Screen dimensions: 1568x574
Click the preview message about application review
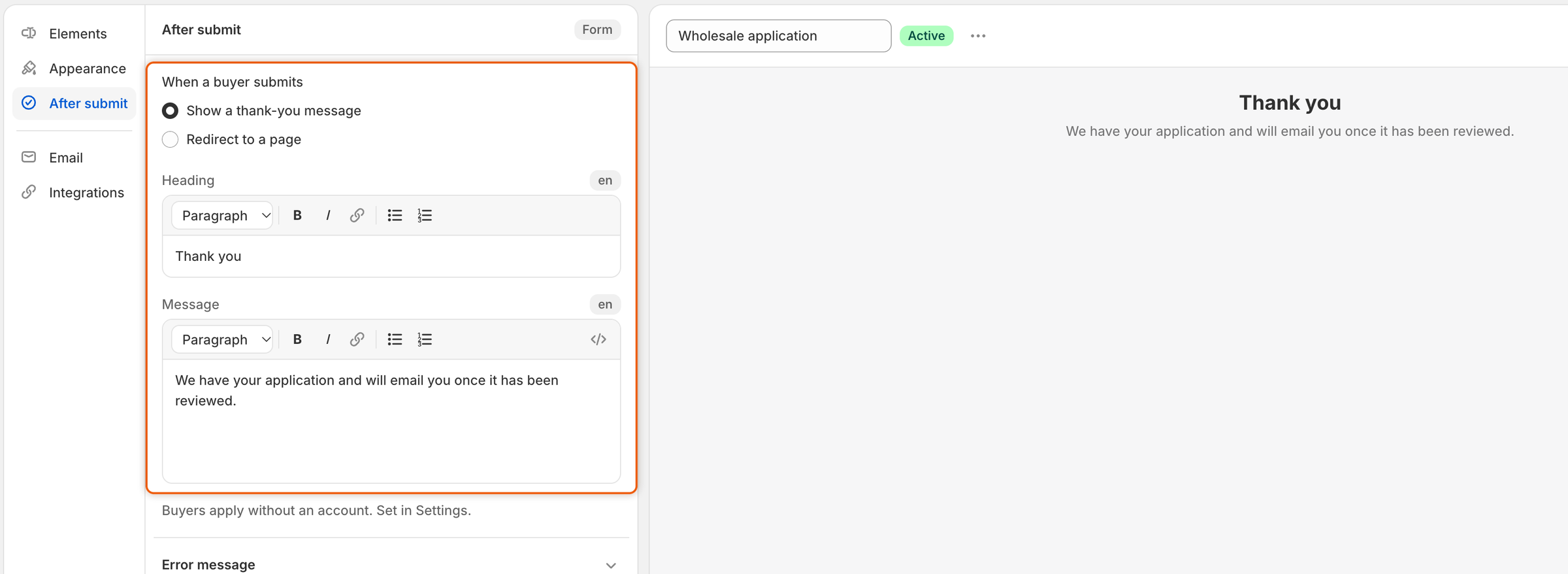pyautogui.click(x=1290, y=131)
